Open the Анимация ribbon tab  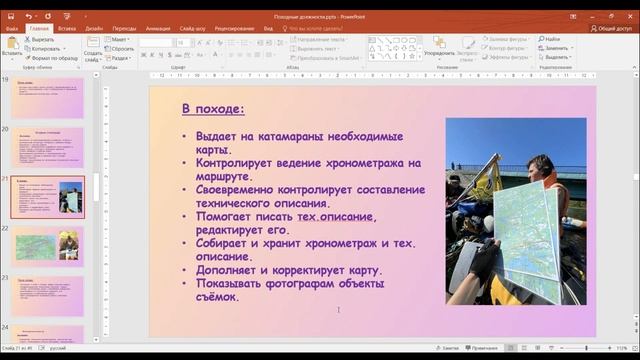[158, 29]
